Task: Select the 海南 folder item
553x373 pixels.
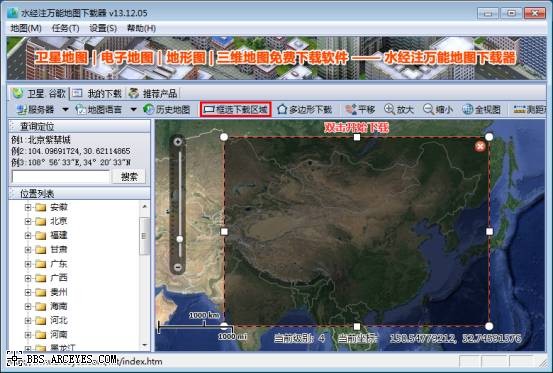Action: pos(51,306)
